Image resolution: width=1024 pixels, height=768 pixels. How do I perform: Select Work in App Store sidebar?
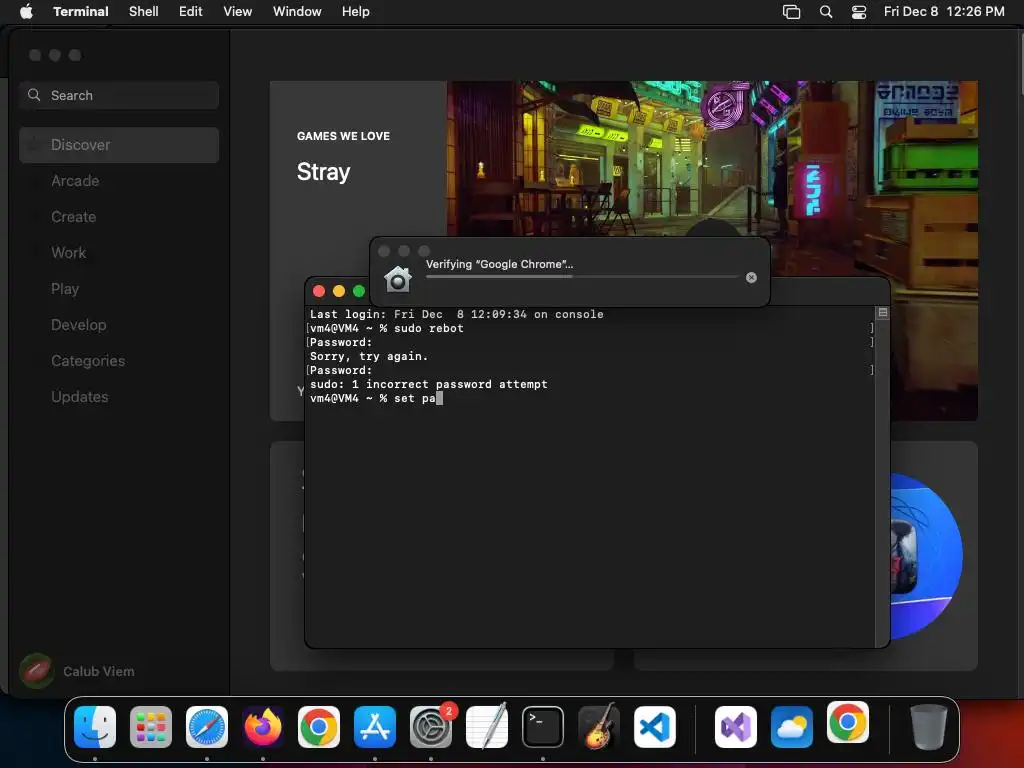119,253
